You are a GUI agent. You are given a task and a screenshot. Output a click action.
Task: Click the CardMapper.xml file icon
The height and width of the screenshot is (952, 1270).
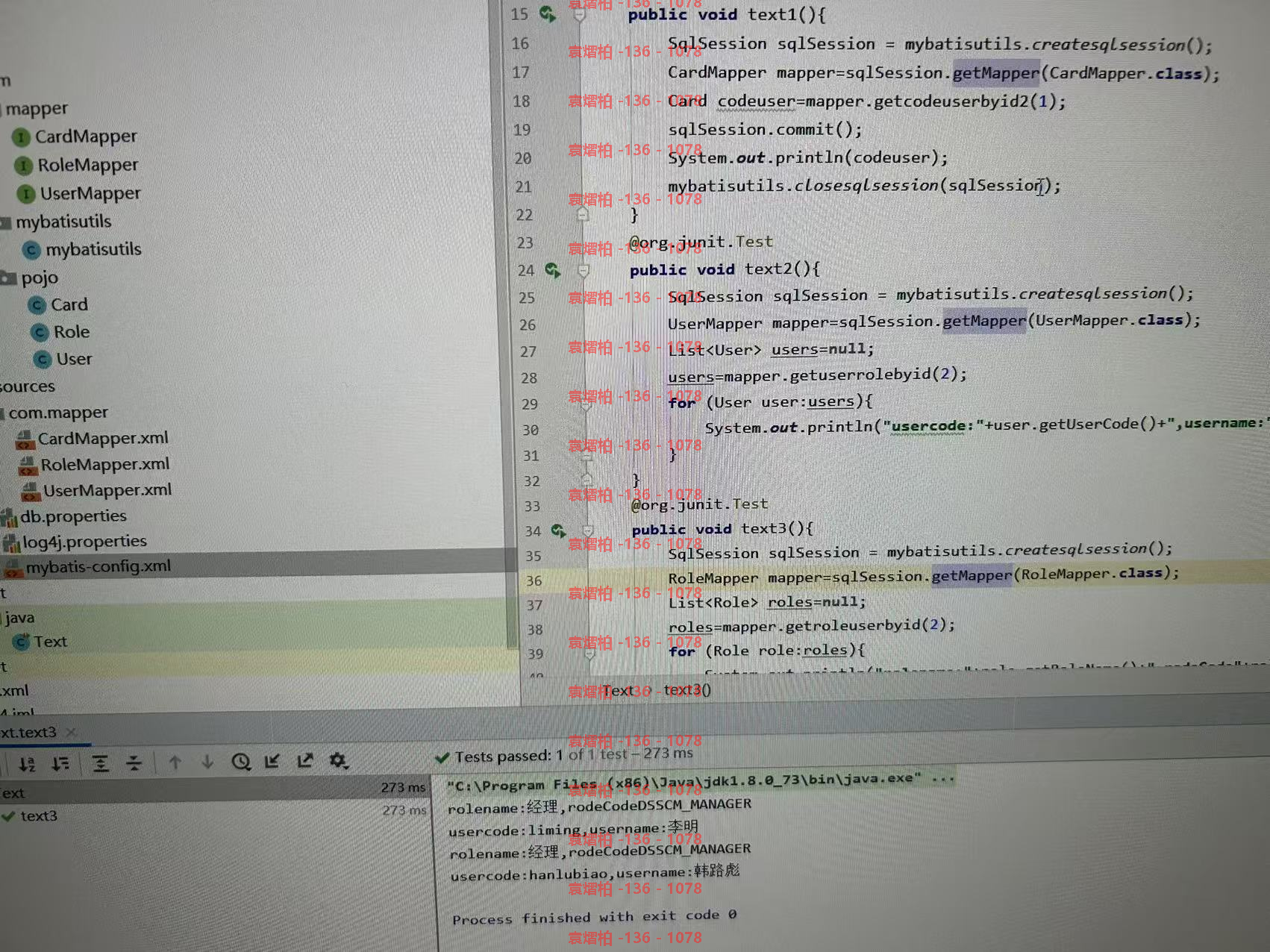click(x=25, y=439)
